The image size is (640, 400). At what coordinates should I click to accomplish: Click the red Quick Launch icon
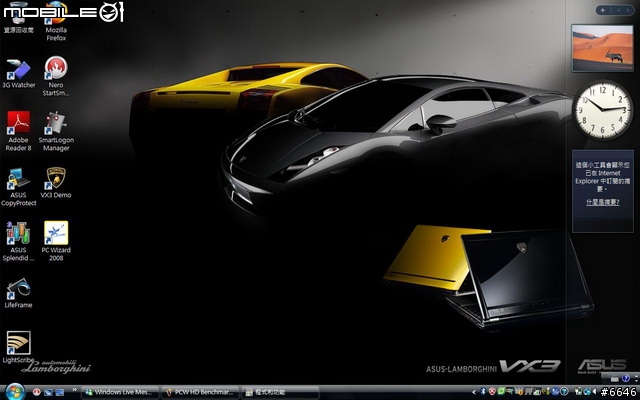37,392
